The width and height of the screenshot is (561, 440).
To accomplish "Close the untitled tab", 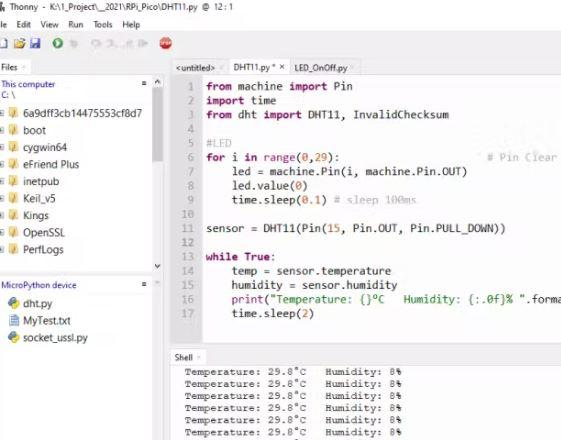I will point(221,67).
